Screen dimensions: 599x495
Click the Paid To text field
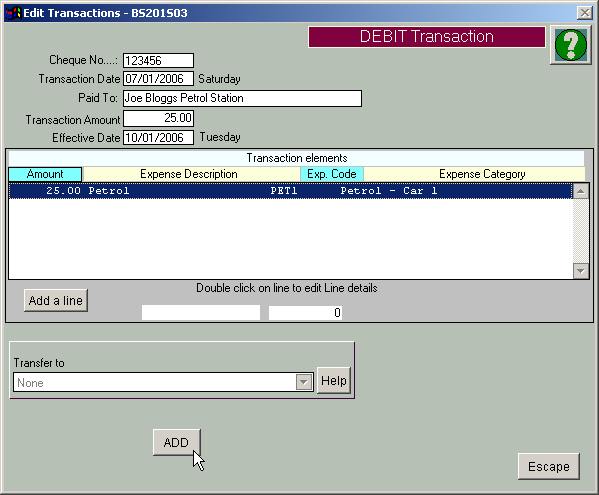(x=242, y=98)
